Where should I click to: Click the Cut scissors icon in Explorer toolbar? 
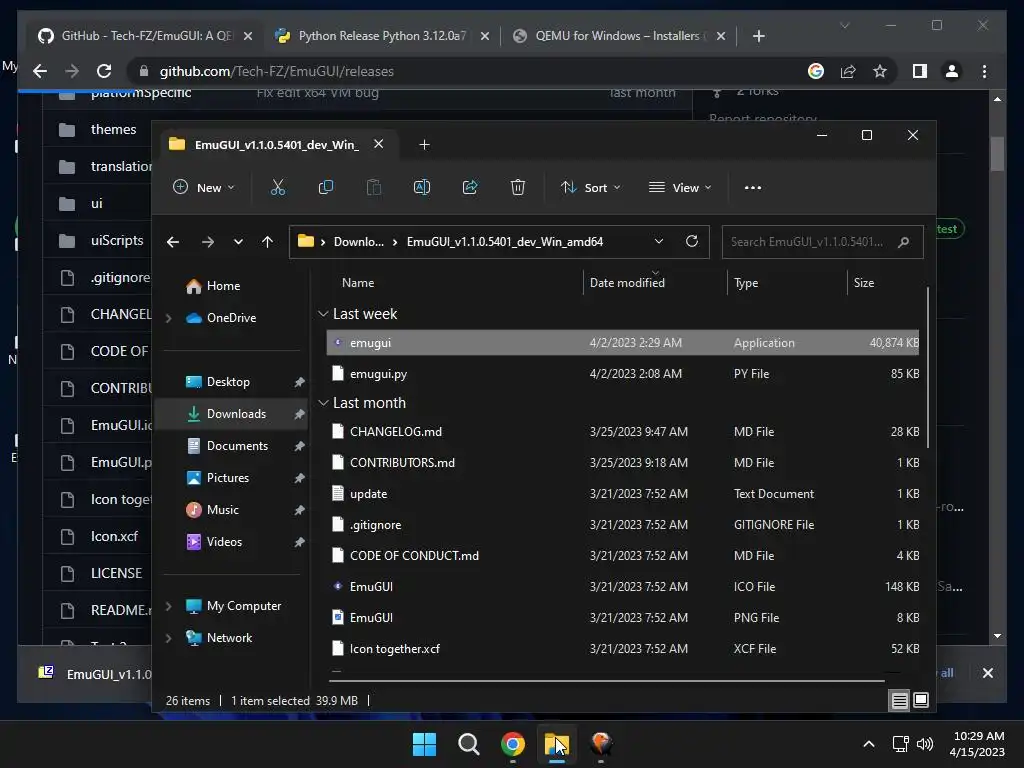click(278, 187)
